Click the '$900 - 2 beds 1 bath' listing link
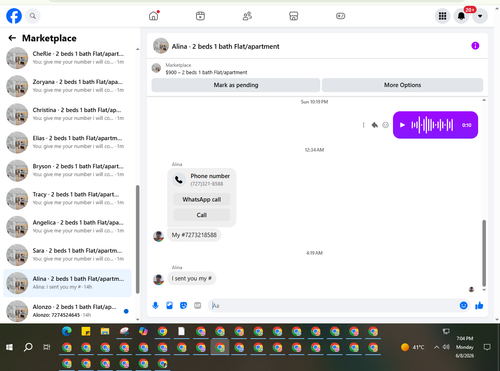 pyautogui.click(x=206, y=72)
